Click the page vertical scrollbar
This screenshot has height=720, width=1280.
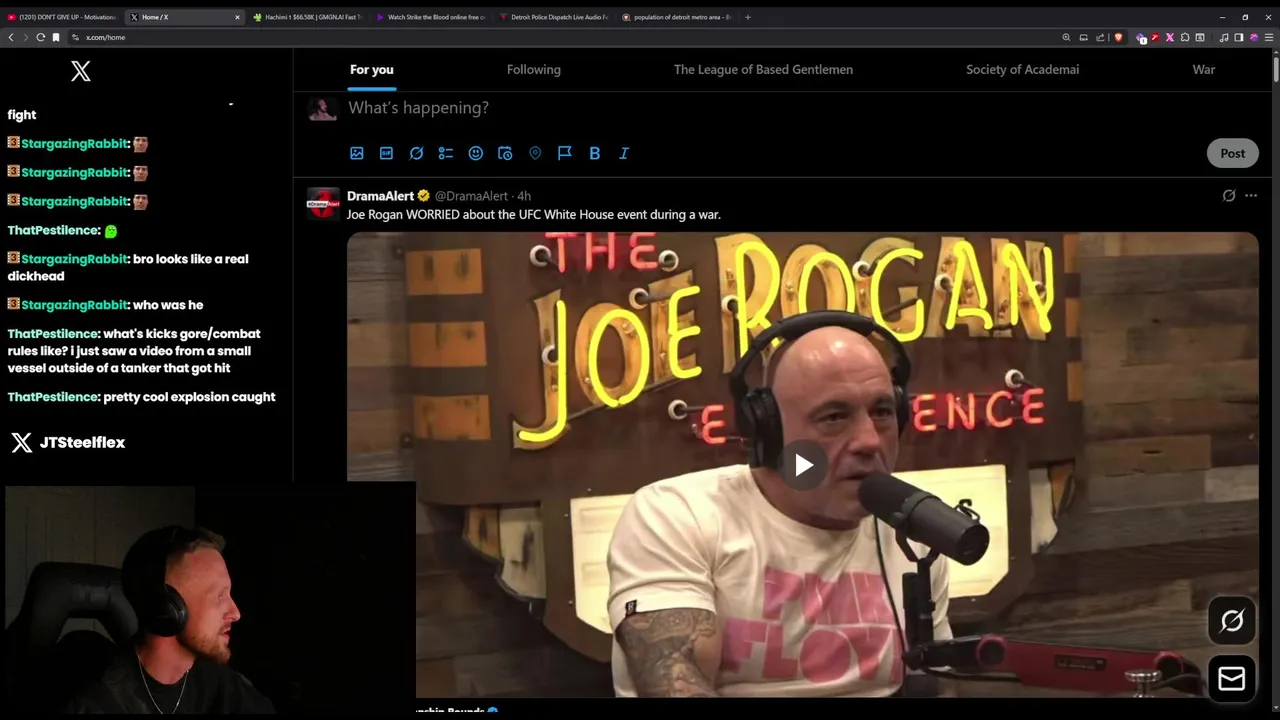click(1275, 69)
